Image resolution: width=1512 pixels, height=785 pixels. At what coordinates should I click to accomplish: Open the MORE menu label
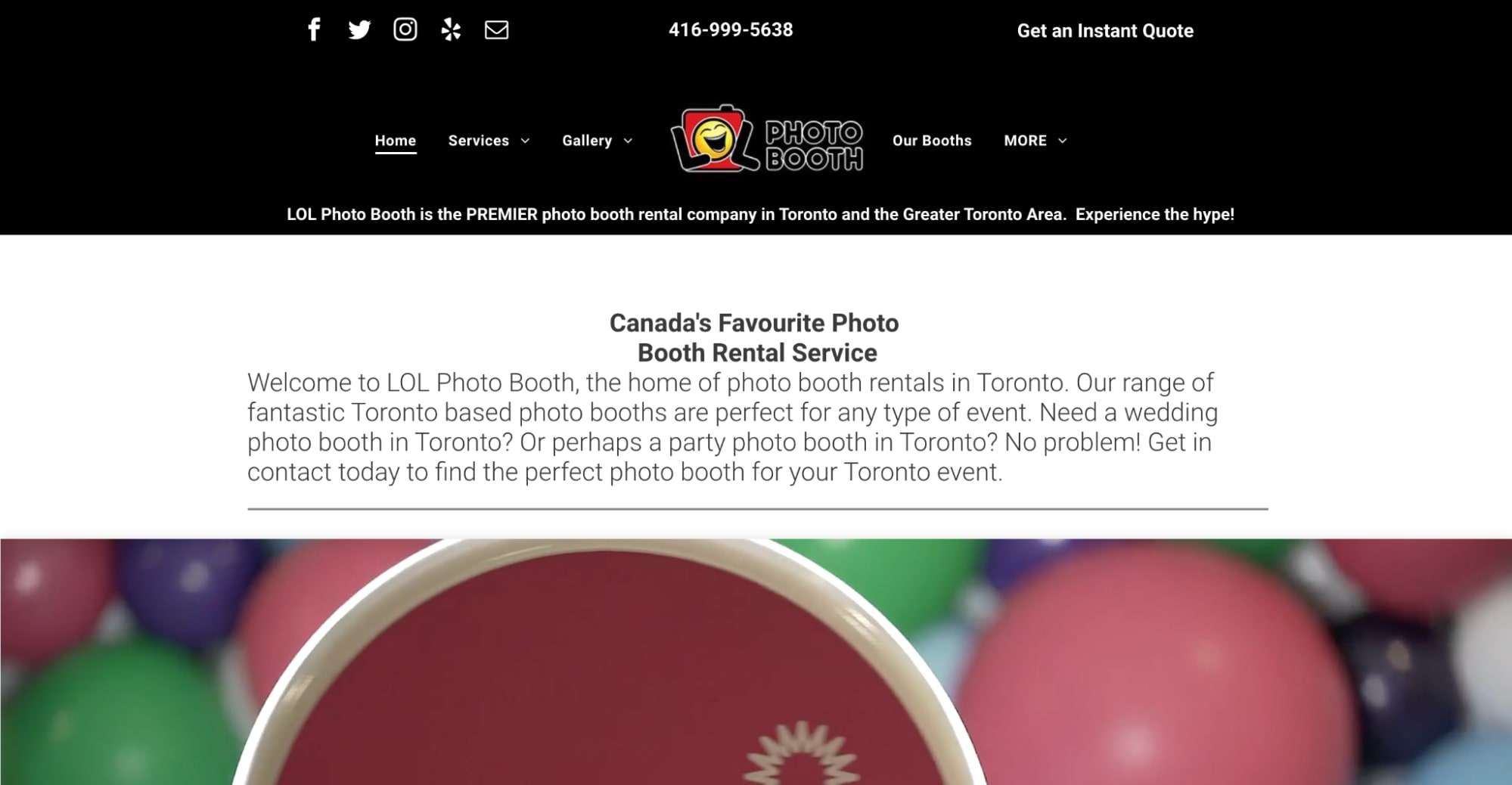(x=1026, y=141)
